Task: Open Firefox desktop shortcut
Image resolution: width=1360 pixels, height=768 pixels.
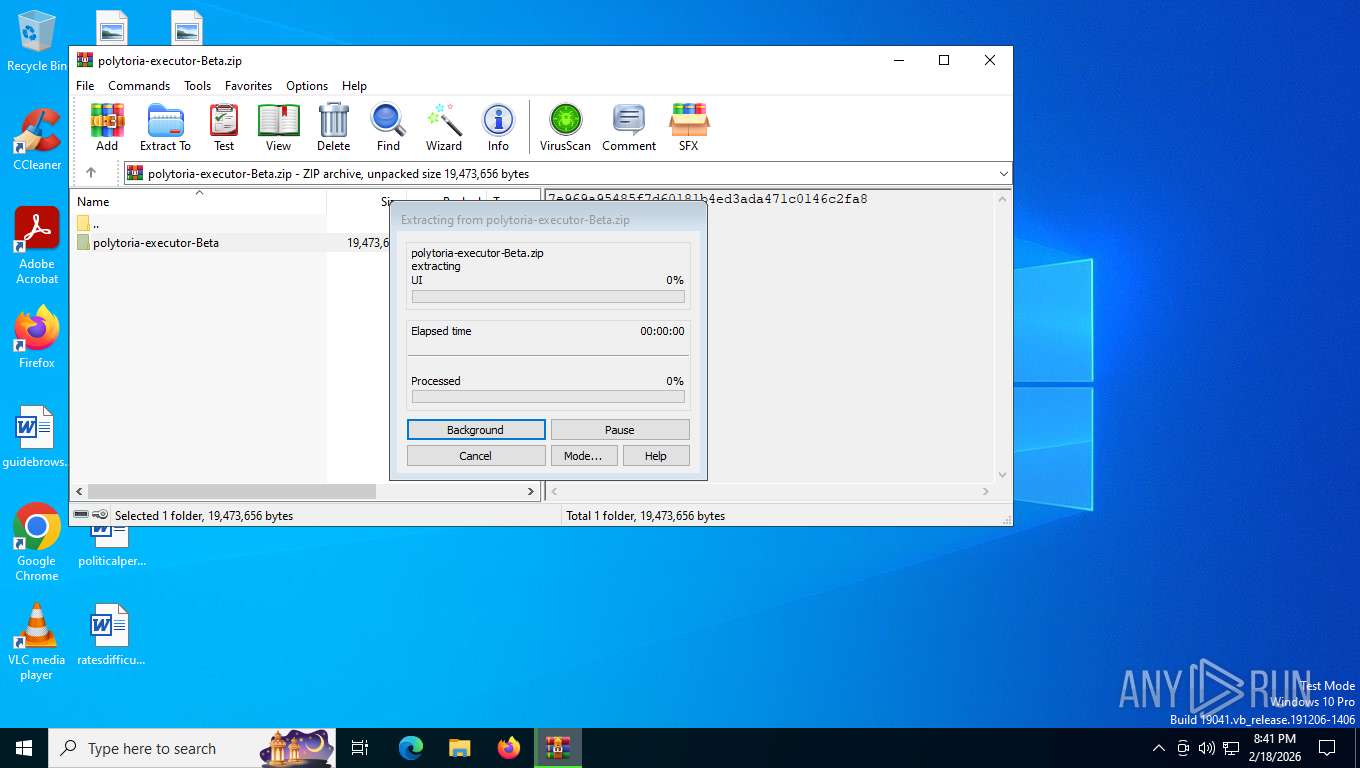Action: 37,337
